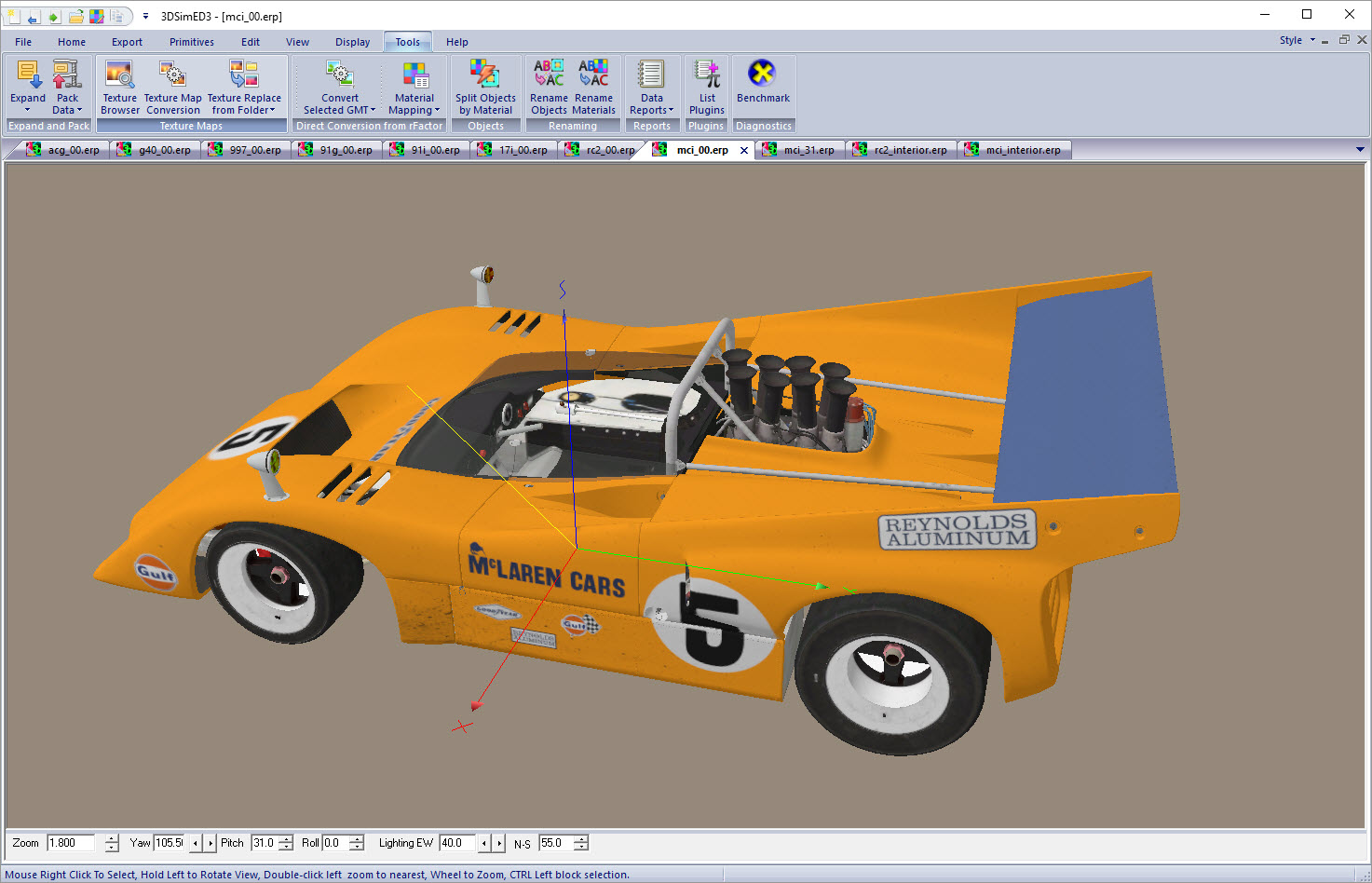1372x883 pixels.
Task: Decrease Yaw with left arrow
Action: point(195,843)
